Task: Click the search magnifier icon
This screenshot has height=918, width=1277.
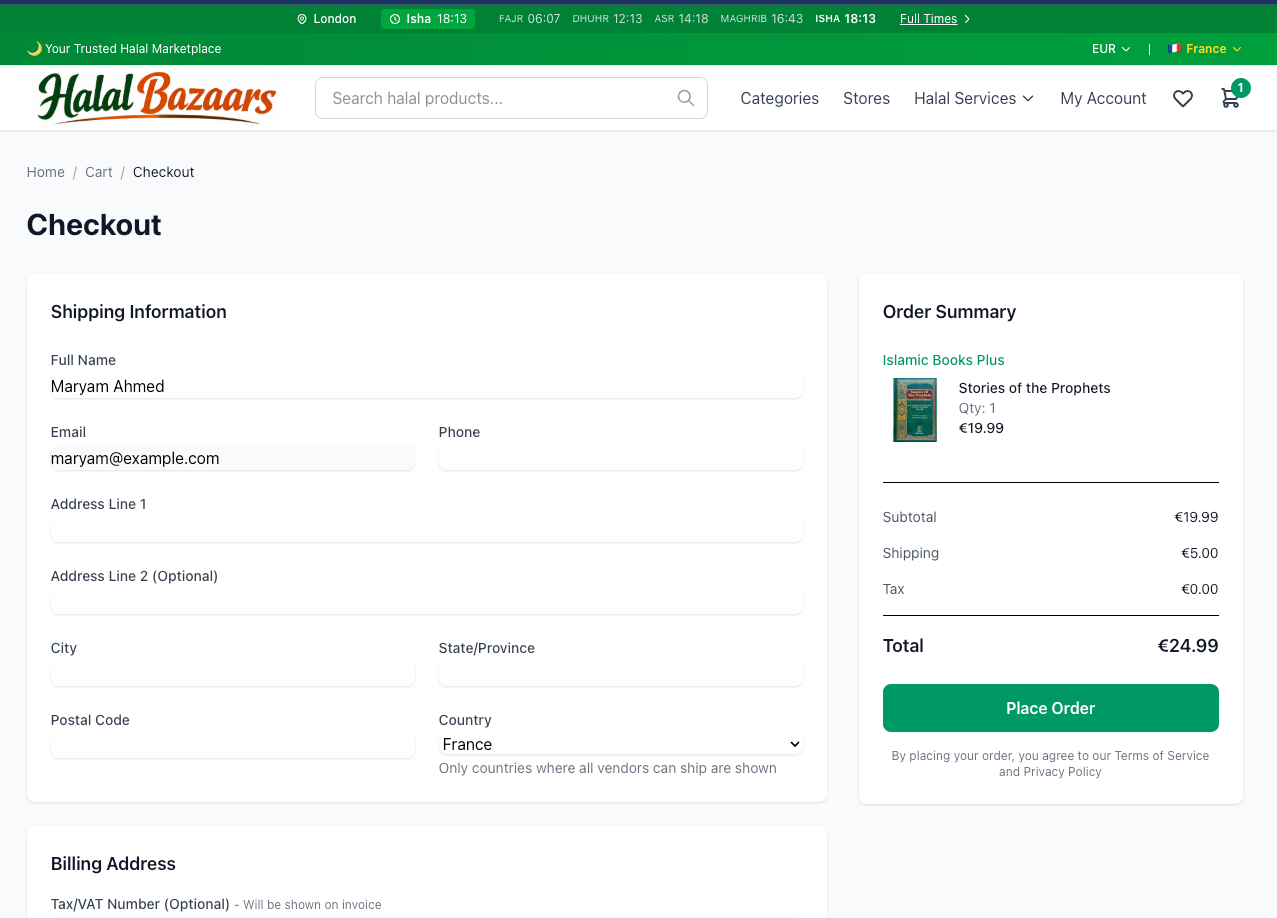Action: (x=686, y=98)
